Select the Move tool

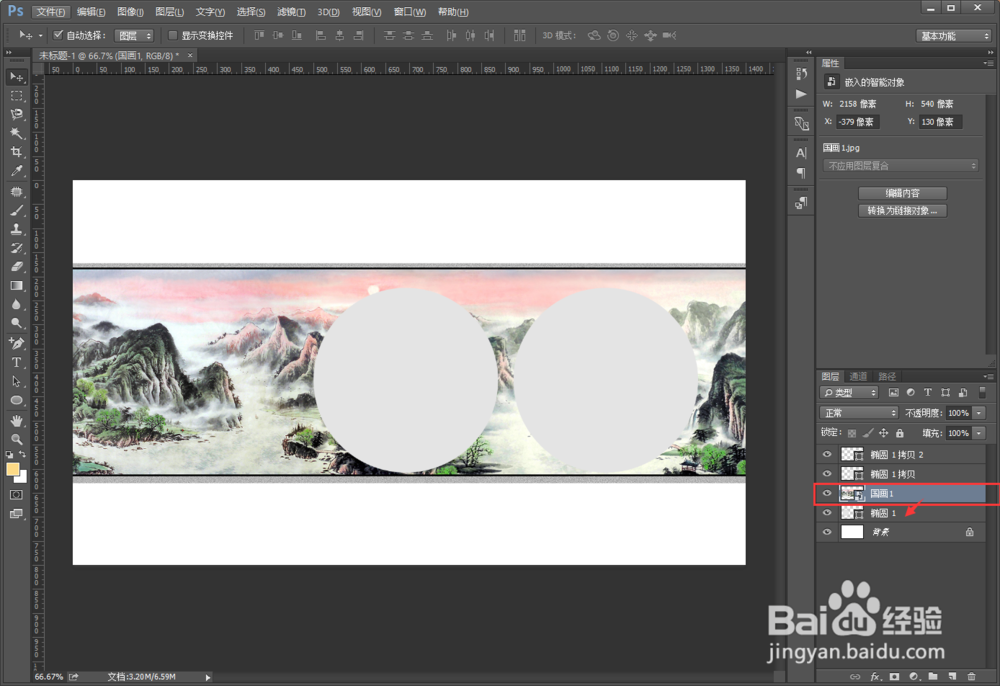pos(17,77)
